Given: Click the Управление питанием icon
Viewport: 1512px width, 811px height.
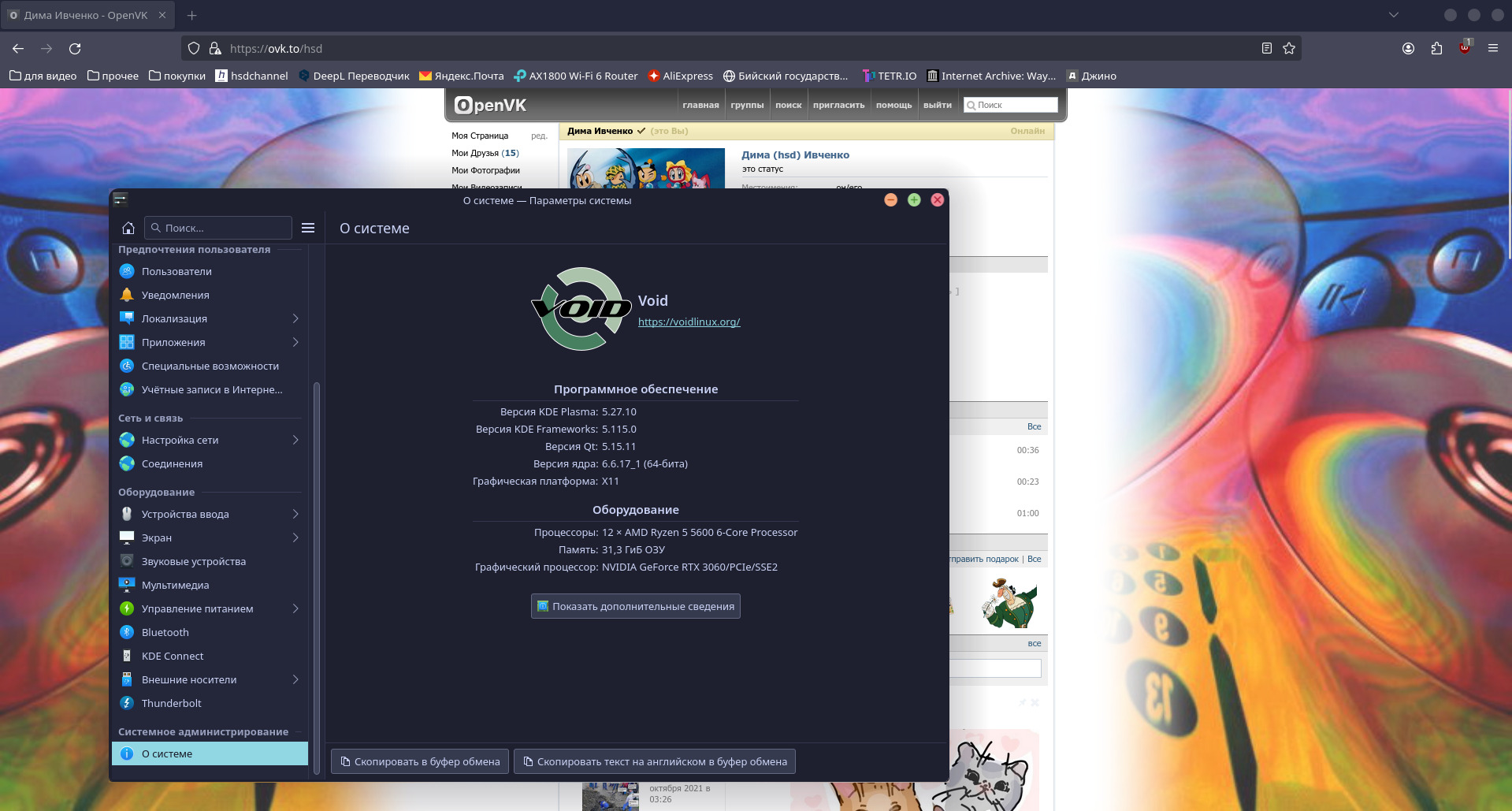Looking at the screenshot, I should (127, 608).
